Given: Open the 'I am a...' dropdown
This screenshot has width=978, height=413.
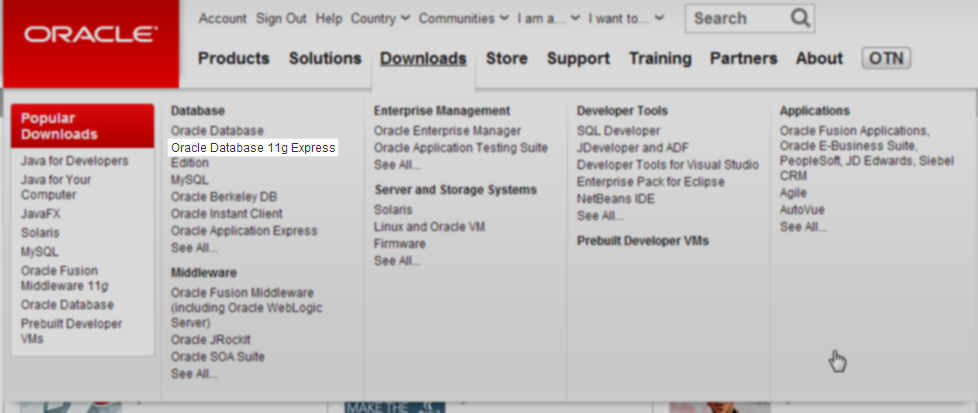Looking at the screenshot, I should click(548, 19).
